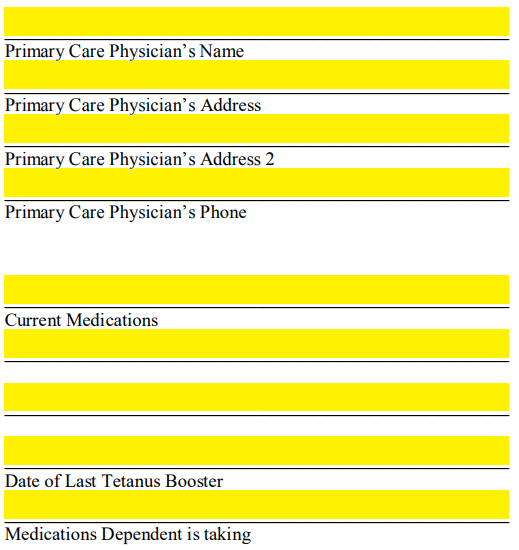Click field directly above Date of Last Tetanus Booster

256,450
